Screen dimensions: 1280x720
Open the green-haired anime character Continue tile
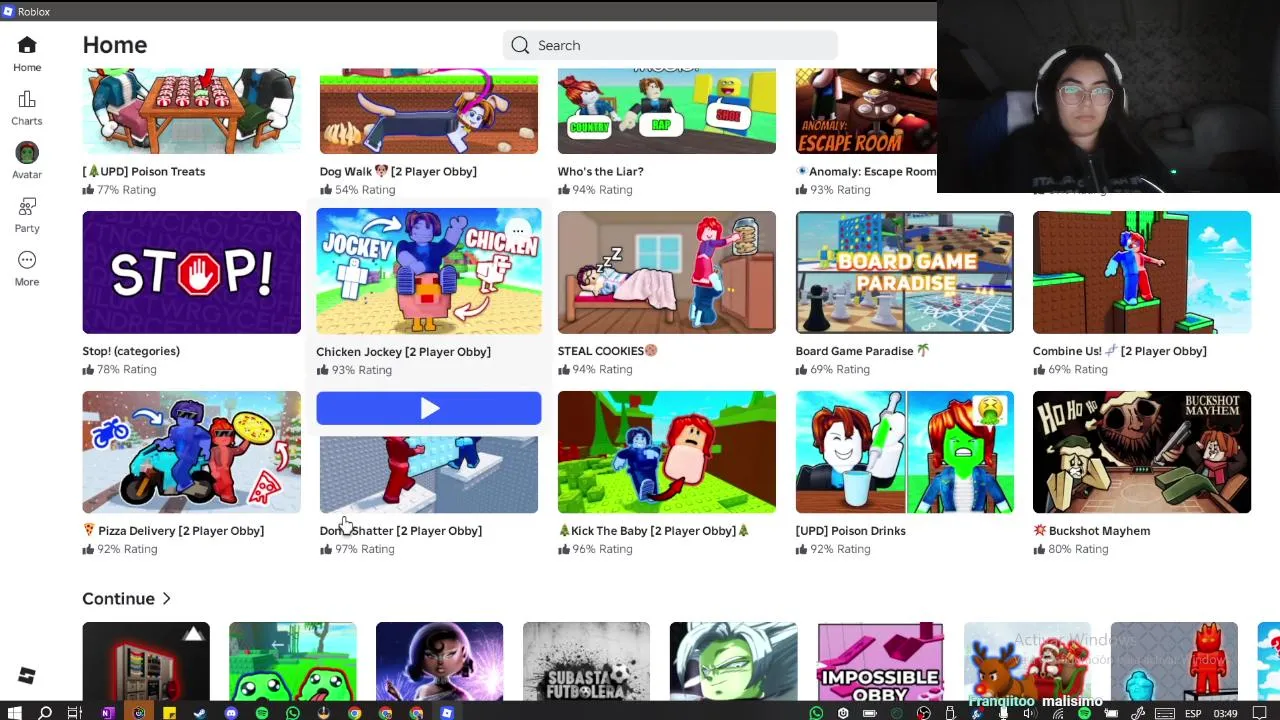click(733, 661)
